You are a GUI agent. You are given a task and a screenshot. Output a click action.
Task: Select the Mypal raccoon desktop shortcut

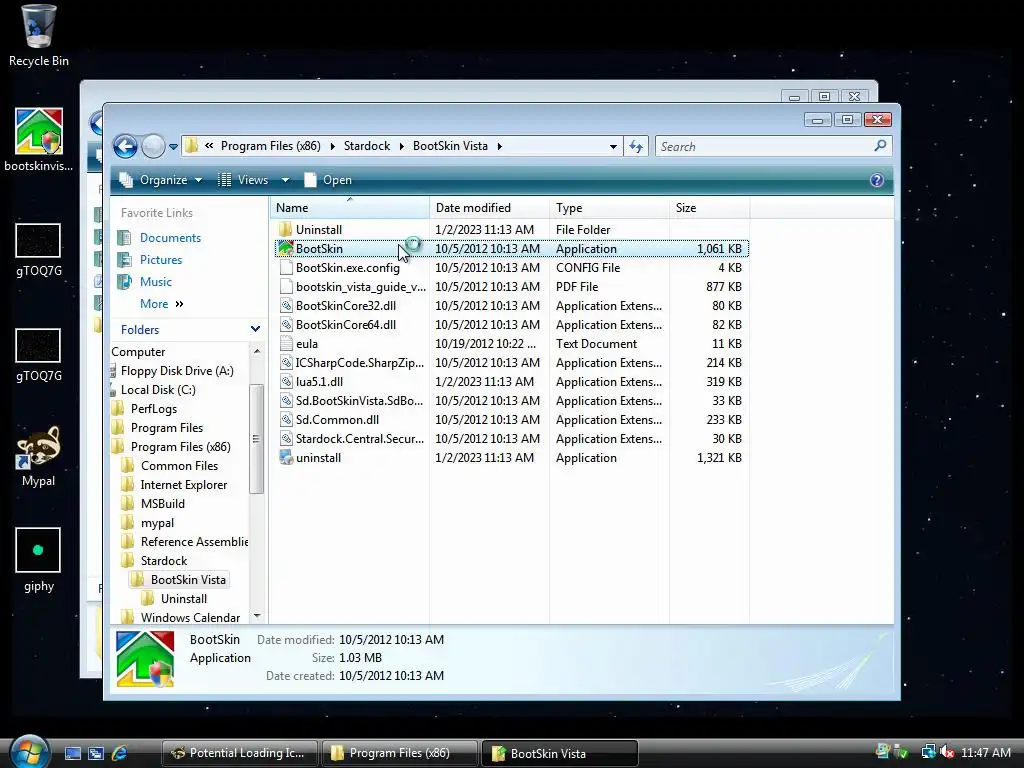pyautogui.click(x=39, y=456)
